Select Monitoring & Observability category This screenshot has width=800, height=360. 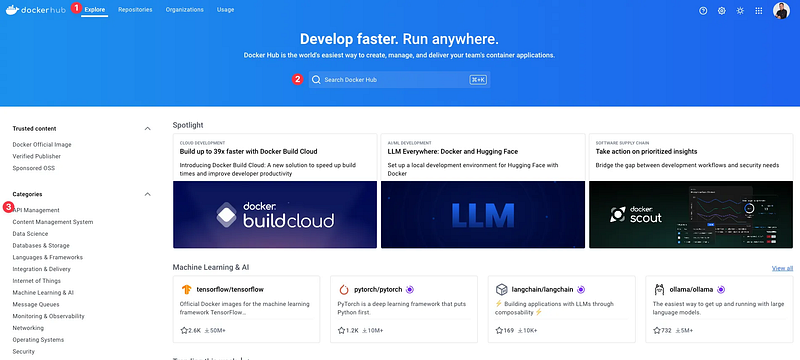coord(48,316)
